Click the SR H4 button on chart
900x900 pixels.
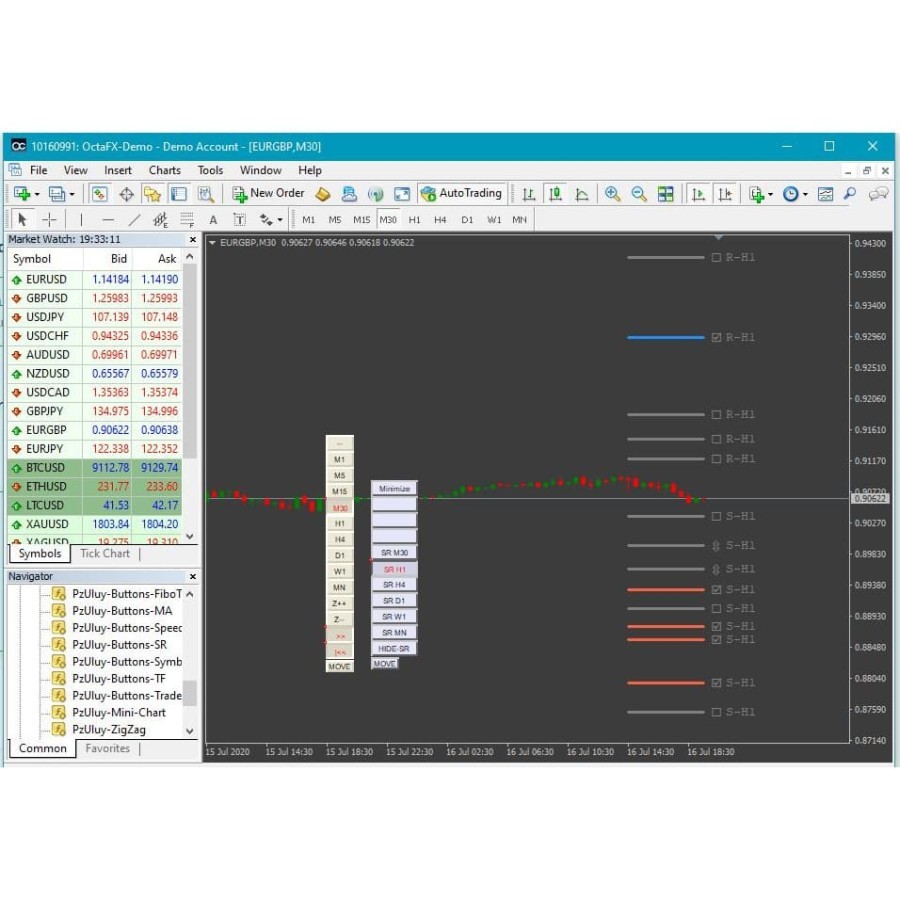click(x=394, y=585)
